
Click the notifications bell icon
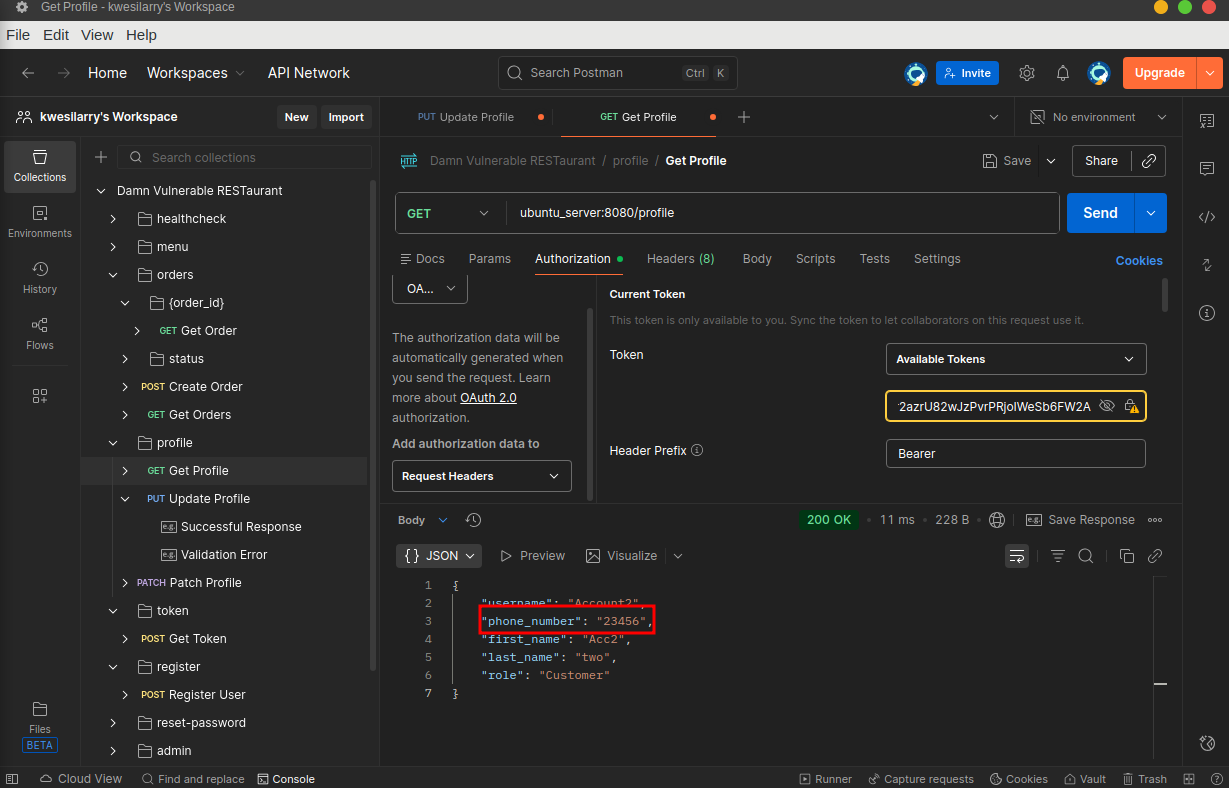pyautogui.click(x=1063, y=73)
